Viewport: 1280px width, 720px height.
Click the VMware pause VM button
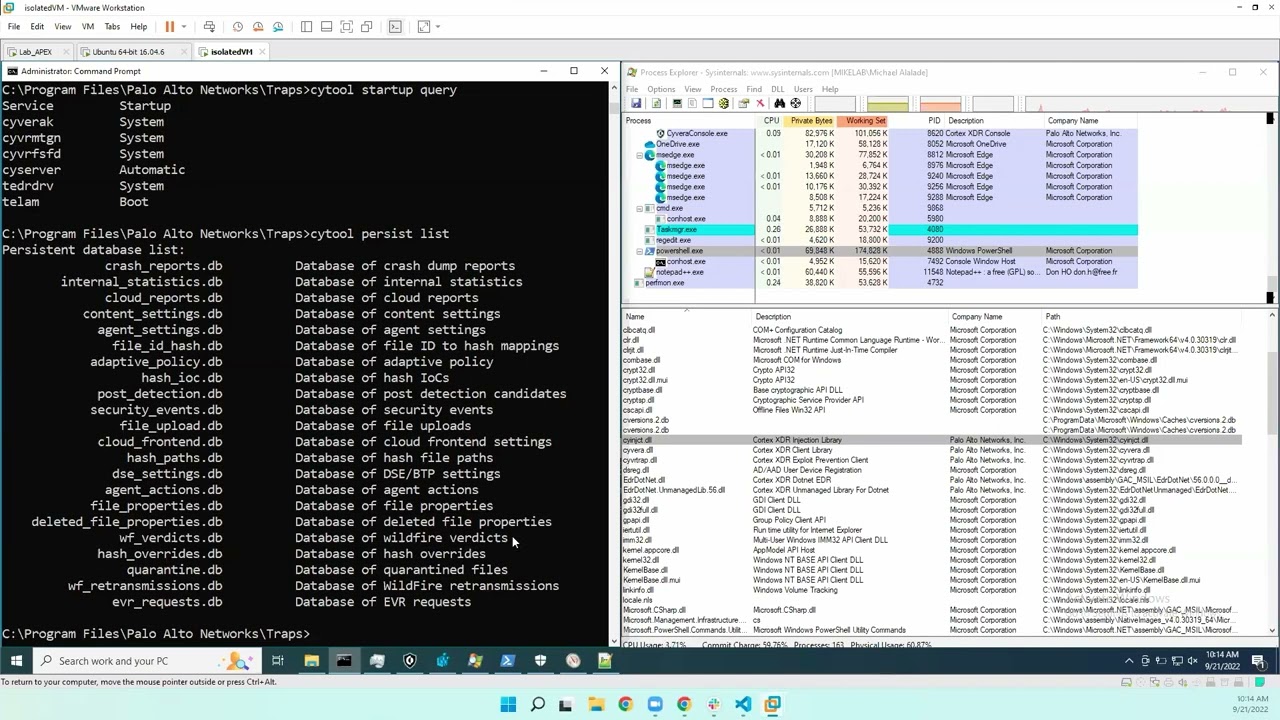point(169,27)
